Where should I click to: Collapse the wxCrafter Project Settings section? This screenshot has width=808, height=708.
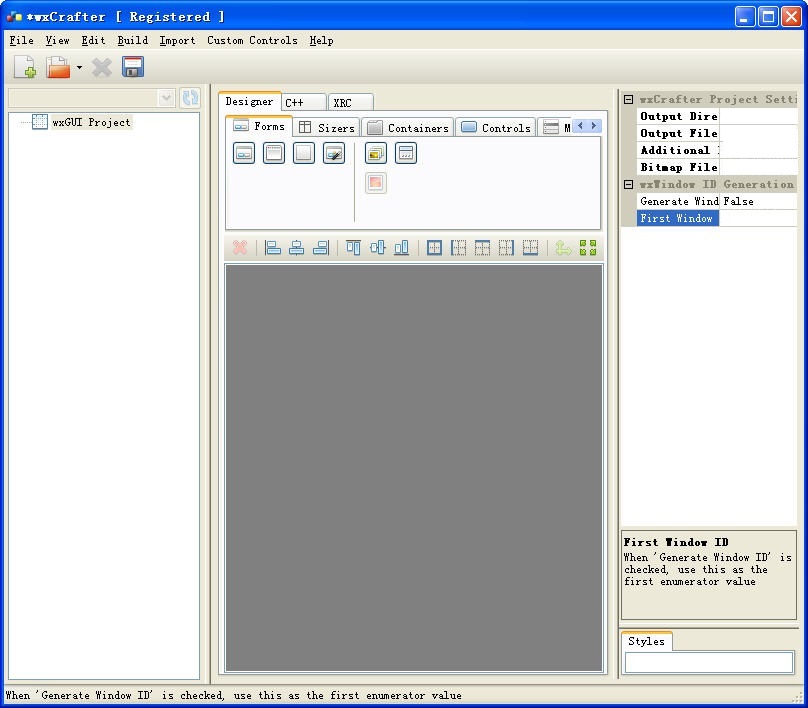[628, 100]
